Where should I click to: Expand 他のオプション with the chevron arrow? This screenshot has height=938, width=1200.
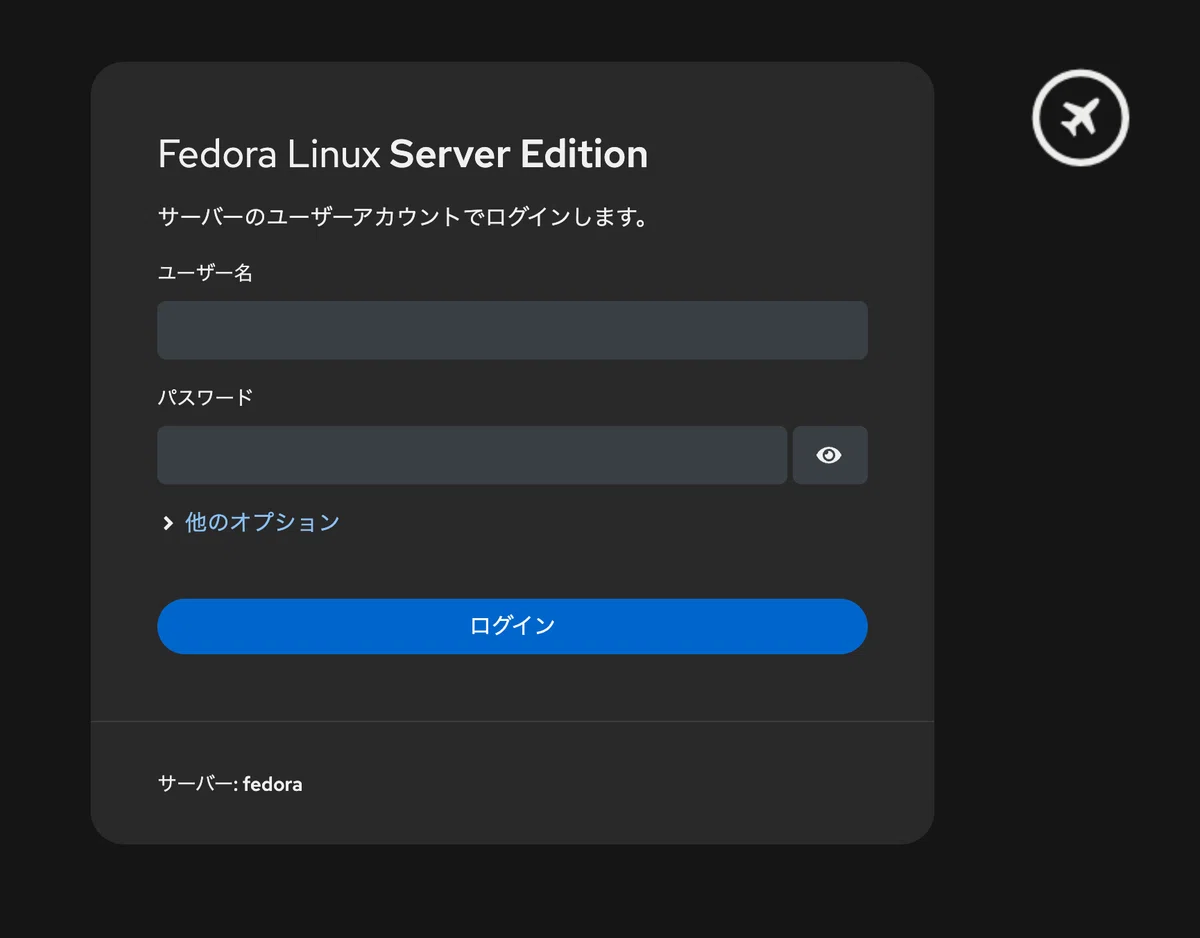pyautogui.click(x=168, y=523)
